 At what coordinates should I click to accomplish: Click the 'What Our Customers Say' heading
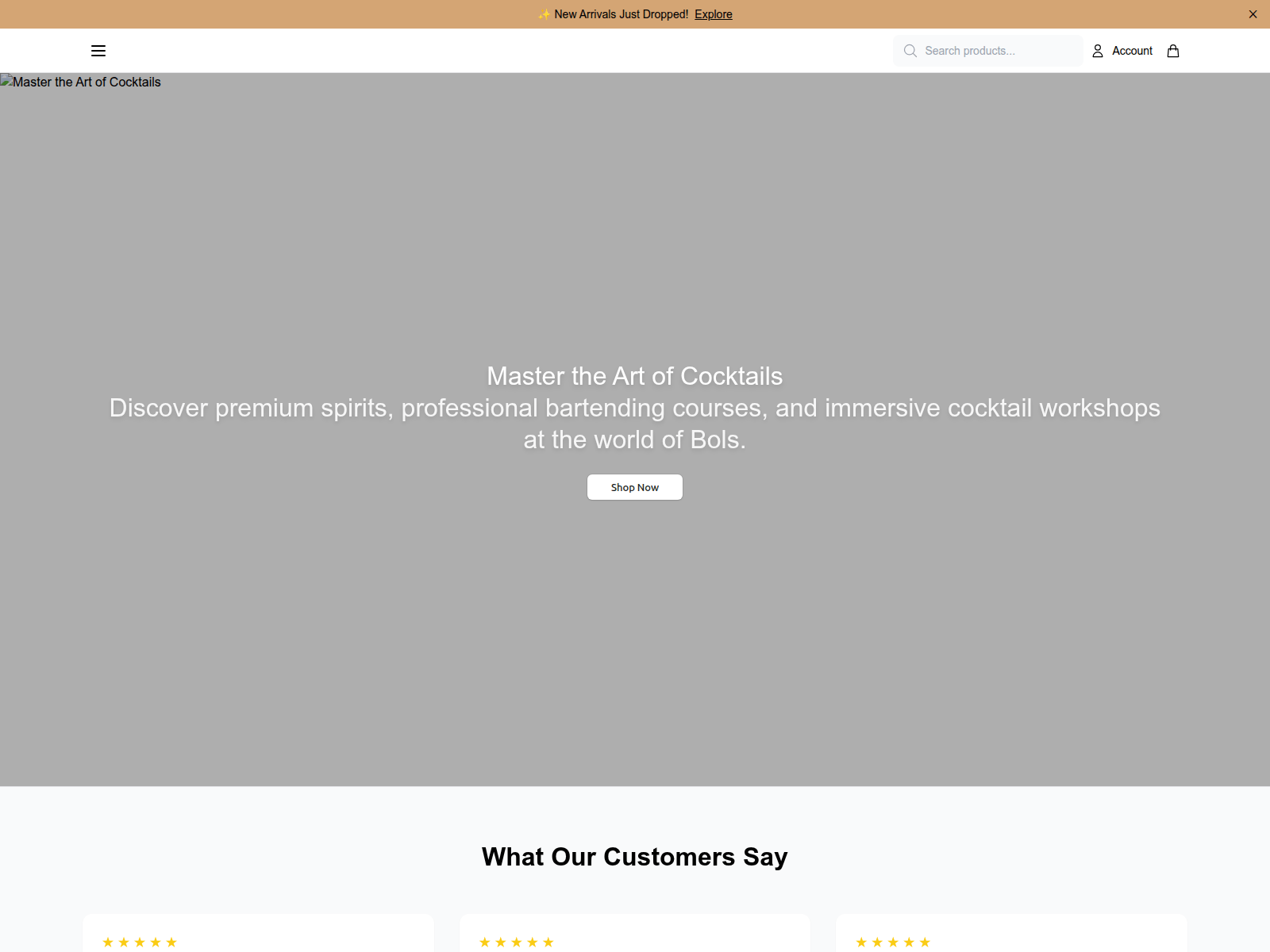(x=635, y=857)
